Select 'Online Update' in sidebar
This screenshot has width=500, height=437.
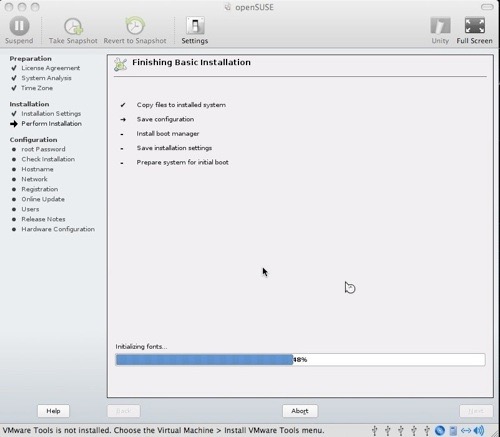point(43,199)
